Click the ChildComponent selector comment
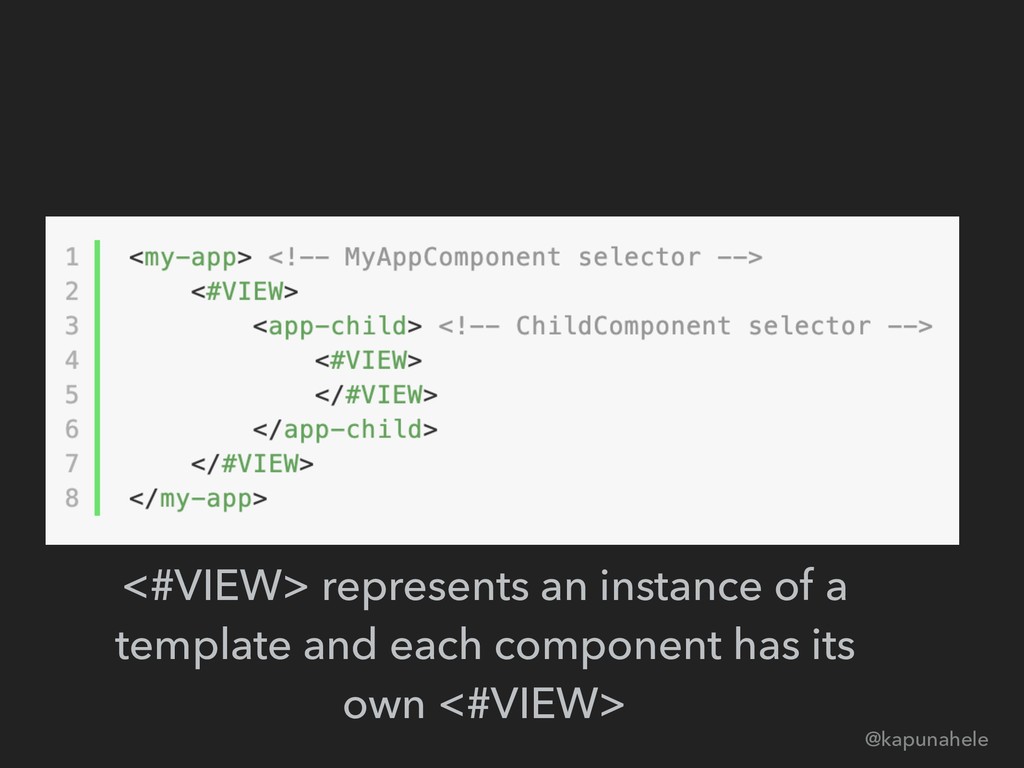The height and width of the screenshot is (768, 1024). coord(685,326)
